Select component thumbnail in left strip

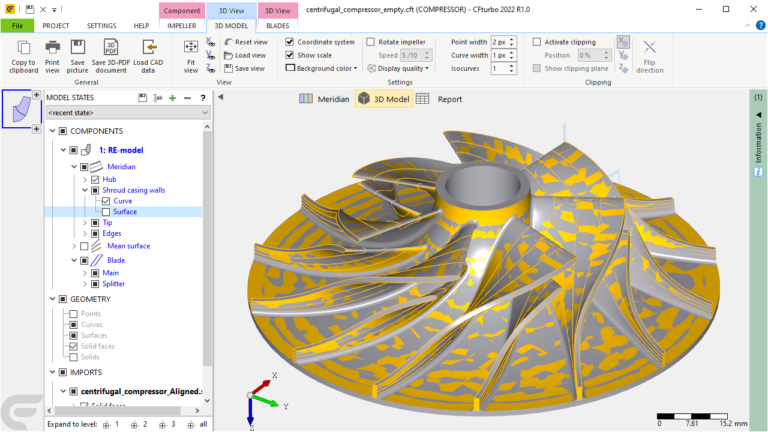coord(21,110)
